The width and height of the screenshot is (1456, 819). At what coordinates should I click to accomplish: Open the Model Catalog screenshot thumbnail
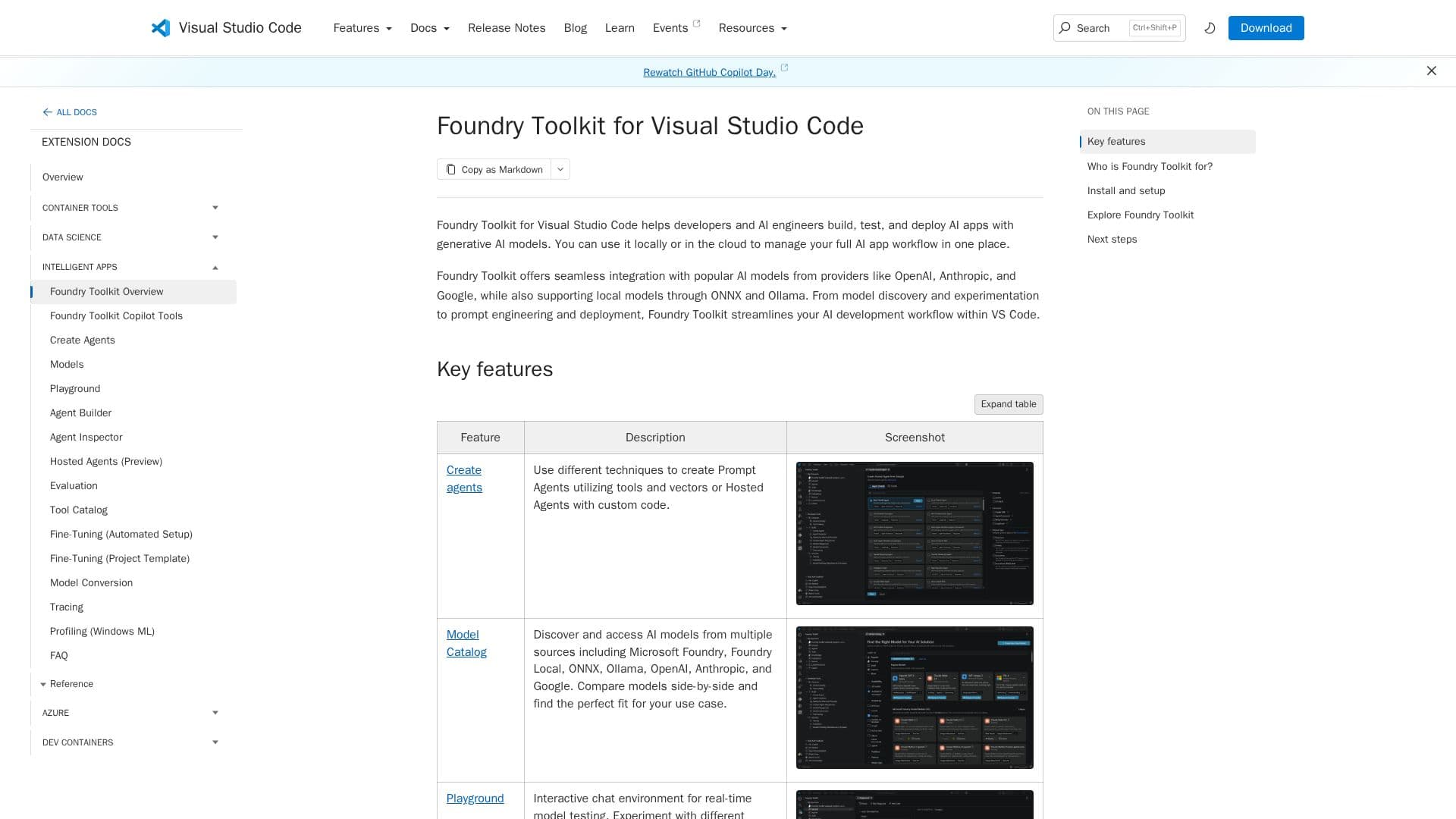(x=915, y=698)
